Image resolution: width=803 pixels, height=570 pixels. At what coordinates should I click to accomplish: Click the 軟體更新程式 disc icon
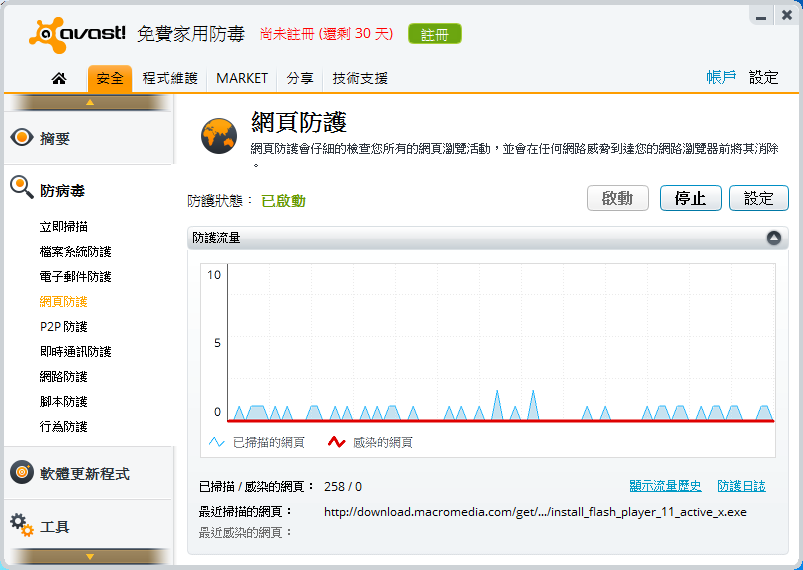pos(22,473)
